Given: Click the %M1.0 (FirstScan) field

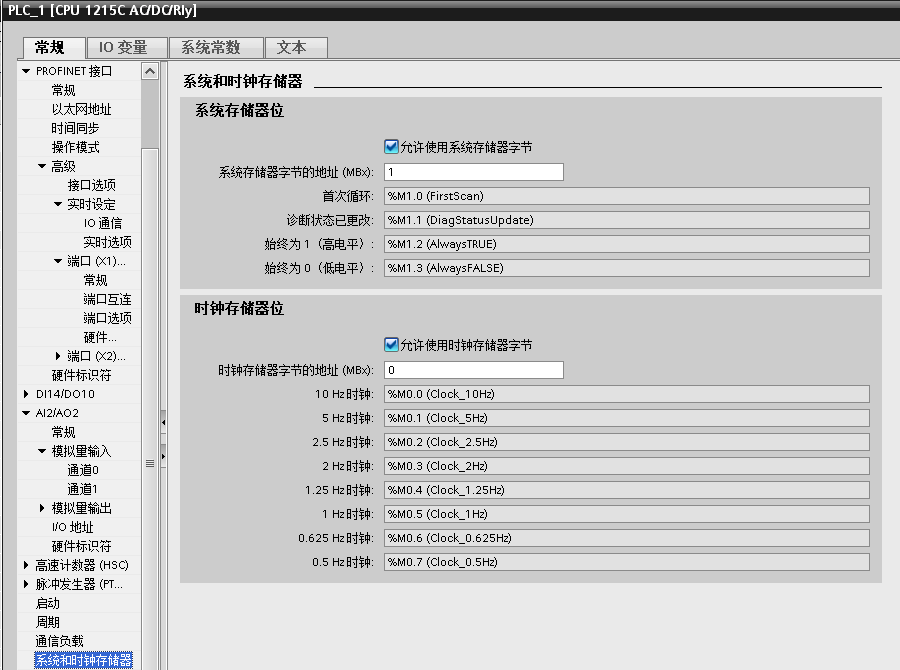Looking at the screenshot, I should [x=627, y=196].
